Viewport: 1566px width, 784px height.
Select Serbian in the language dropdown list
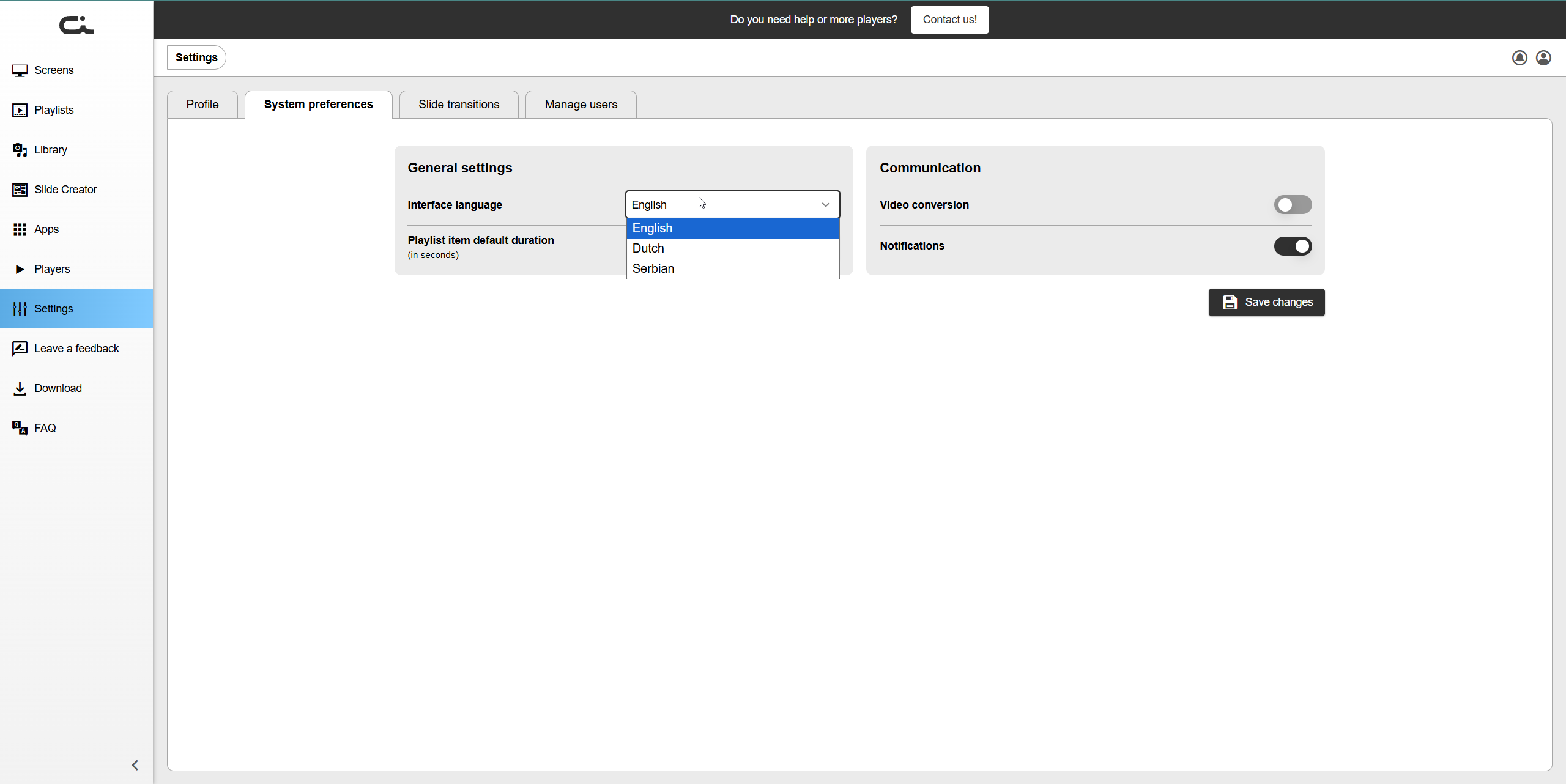point(653,268)
